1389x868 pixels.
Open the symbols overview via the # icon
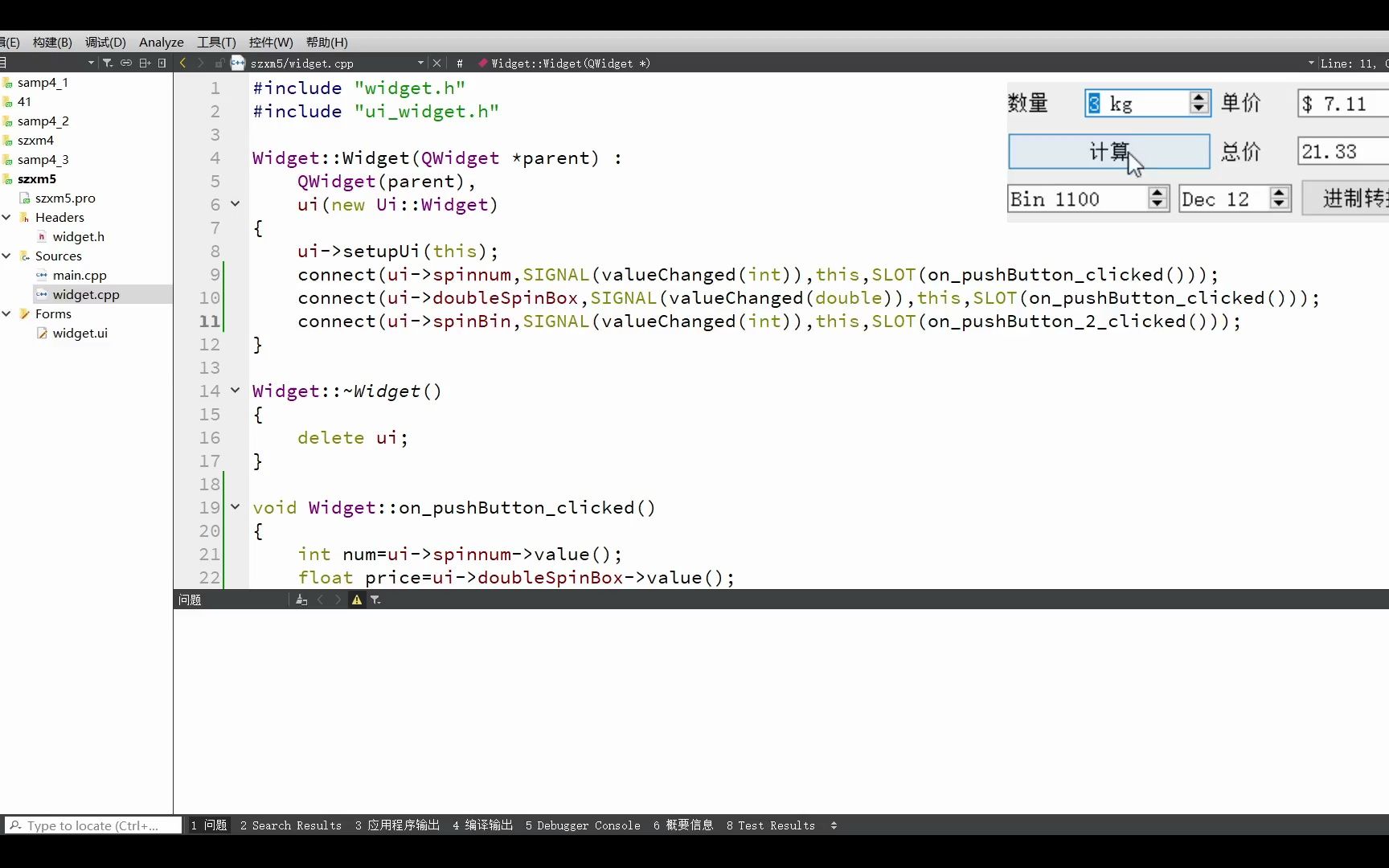(x=459, y=63)
